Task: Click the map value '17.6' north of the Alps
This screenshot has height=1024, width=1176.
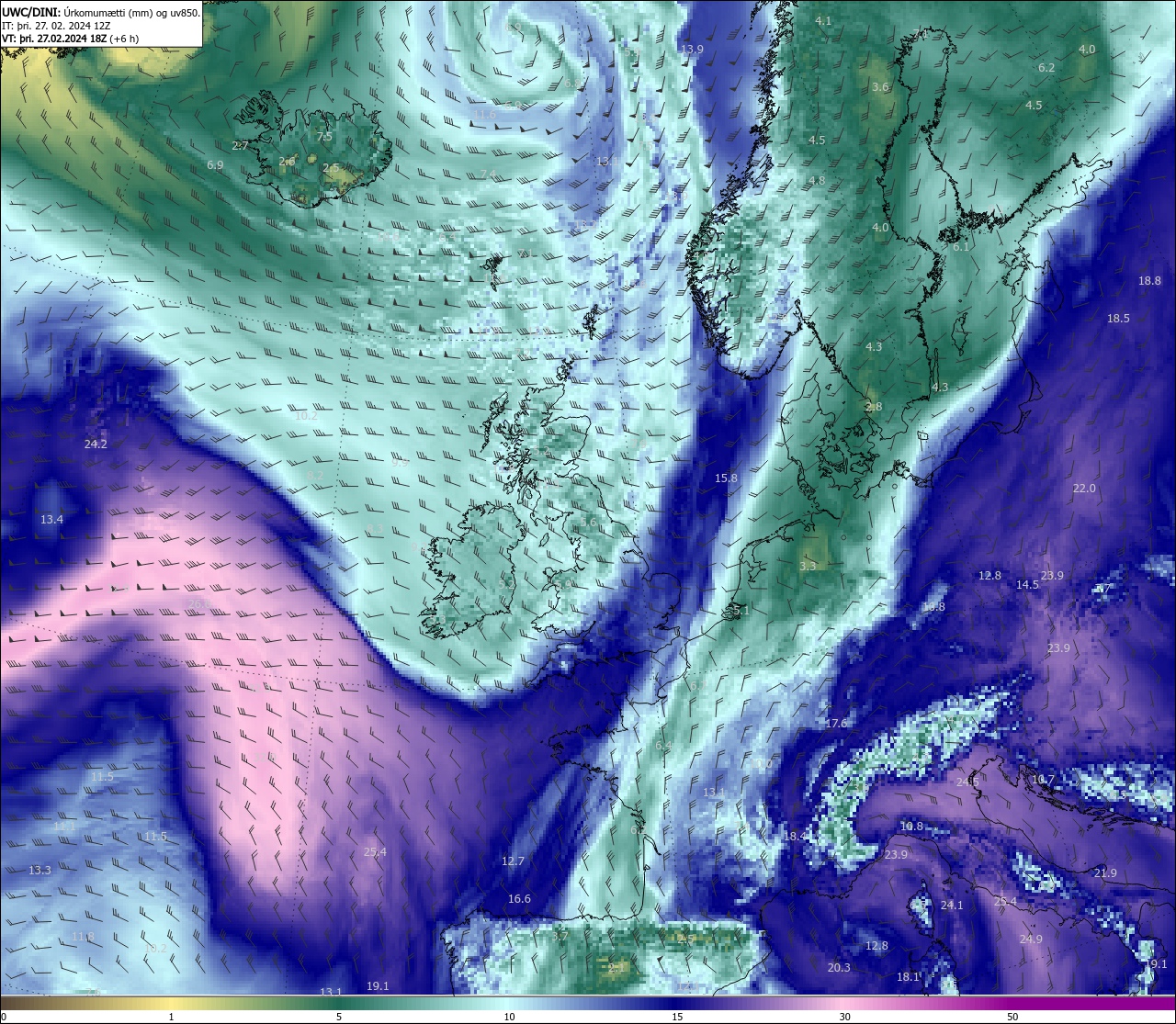Action: click(x=836, y=723)
